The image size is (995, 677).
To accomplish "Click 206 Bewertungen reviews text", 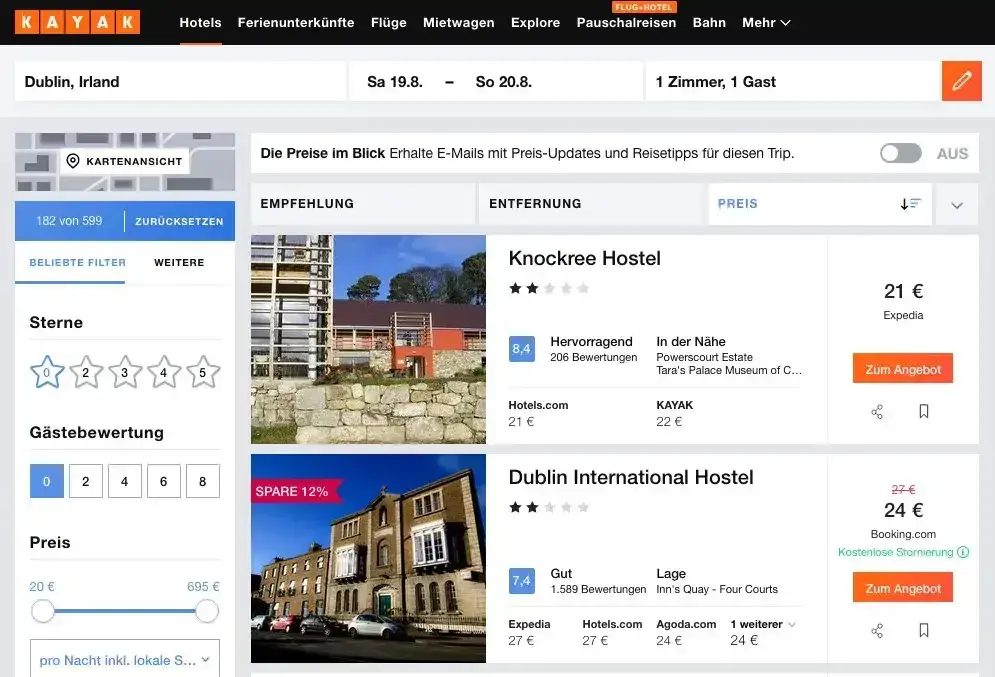I will [x=593, y=357].
